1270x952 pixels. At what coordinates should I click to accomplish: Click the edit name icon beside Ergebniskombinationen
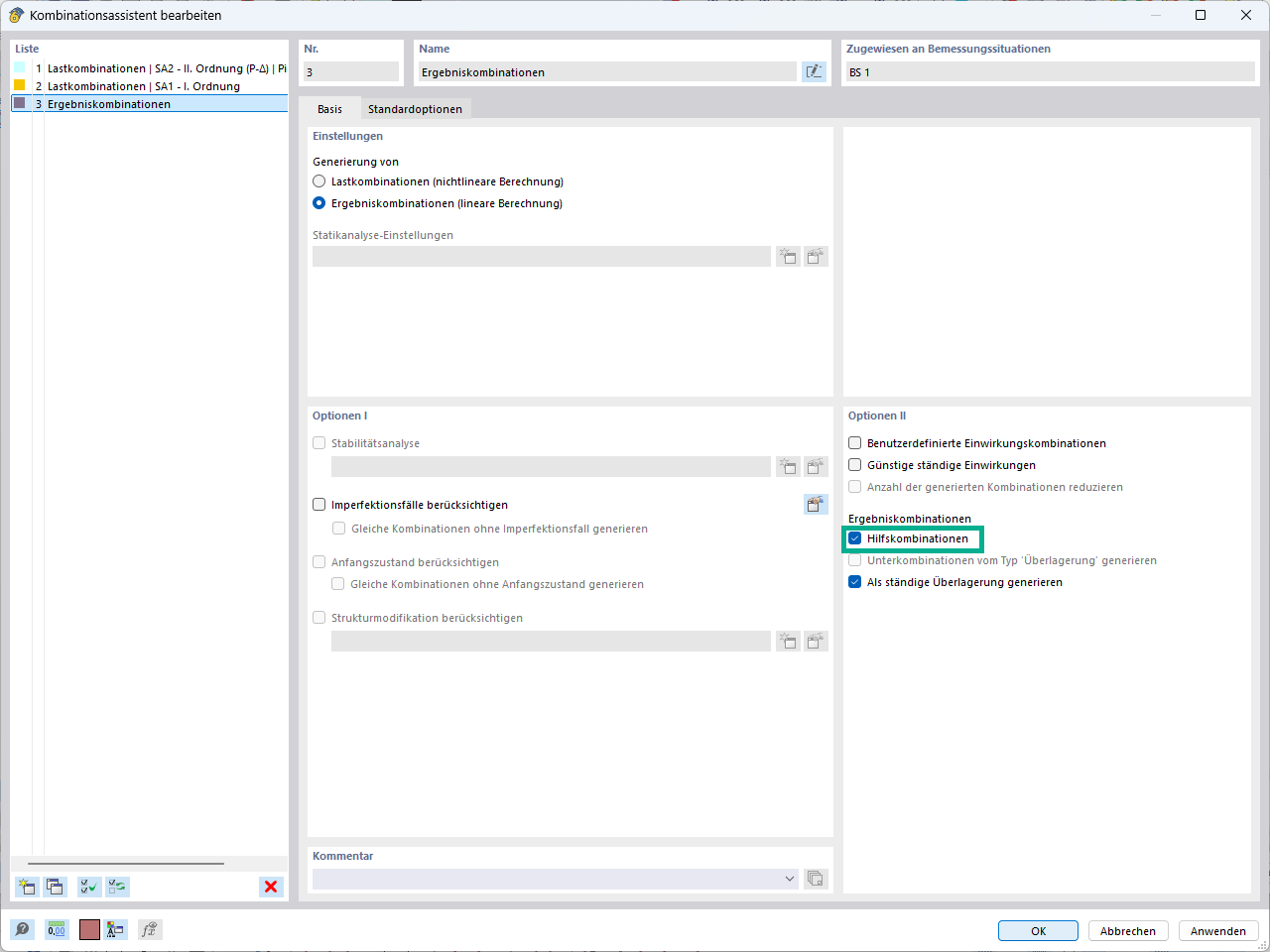tap(814, 71)
